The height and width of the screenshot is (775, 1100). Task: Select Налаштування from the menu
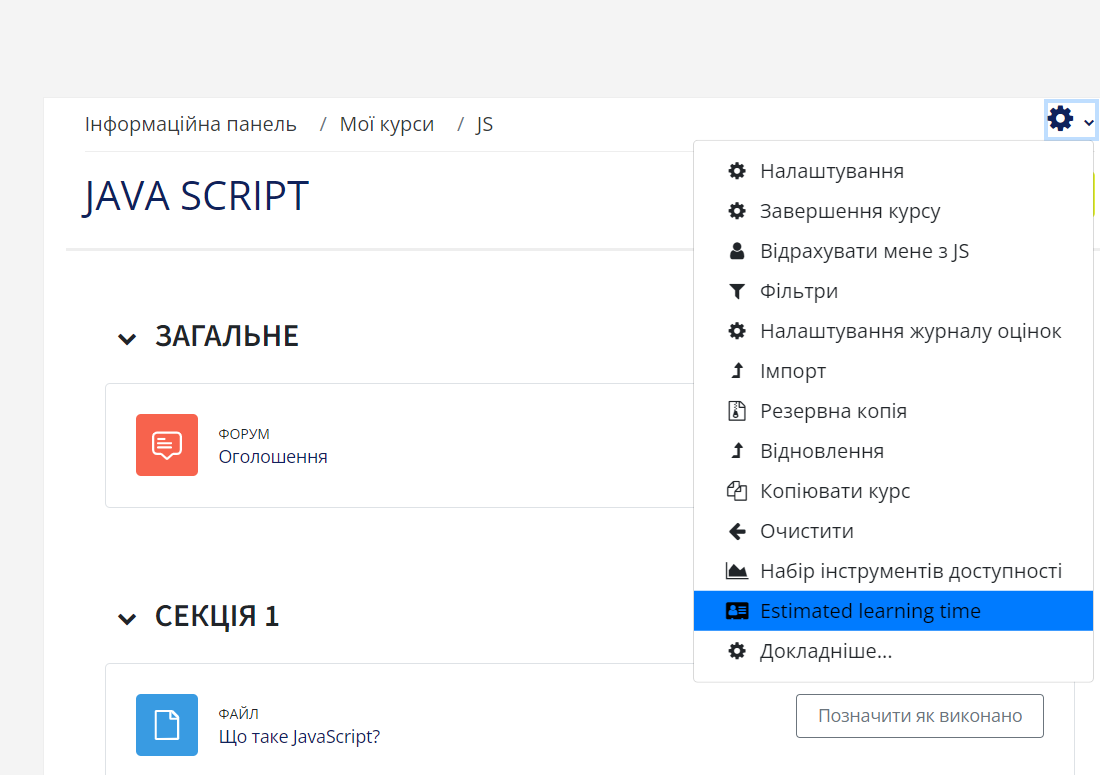click(832, 170)
